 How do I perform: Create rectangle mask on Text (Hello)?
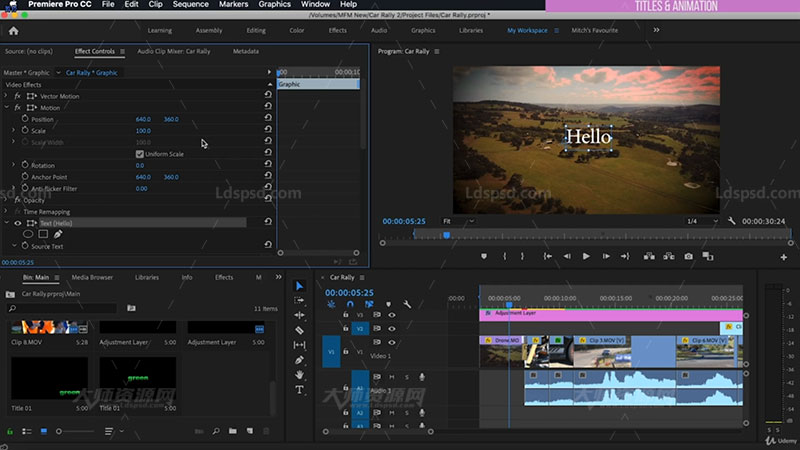tap(43, 234)
